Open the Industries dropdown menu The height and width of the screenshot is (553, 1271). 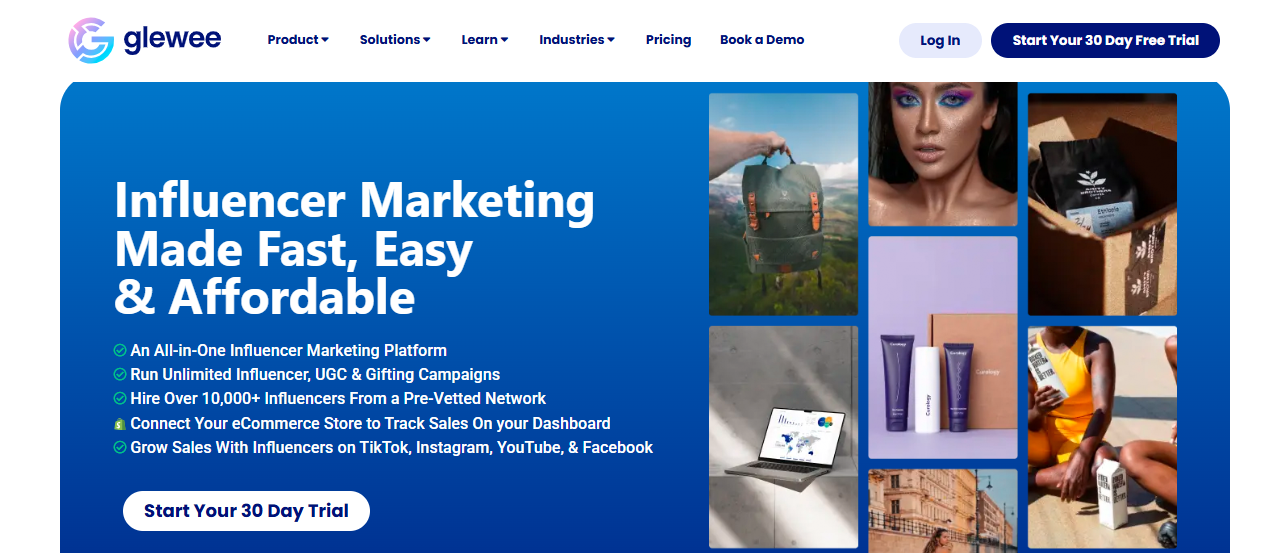click(577, 40)
